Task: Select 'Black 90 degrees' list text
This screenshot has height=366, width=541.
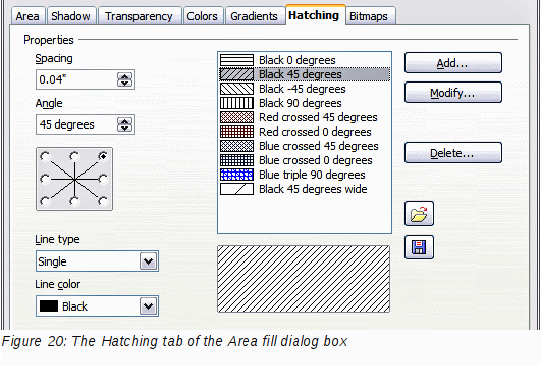Action: click(x=300, y=103)
